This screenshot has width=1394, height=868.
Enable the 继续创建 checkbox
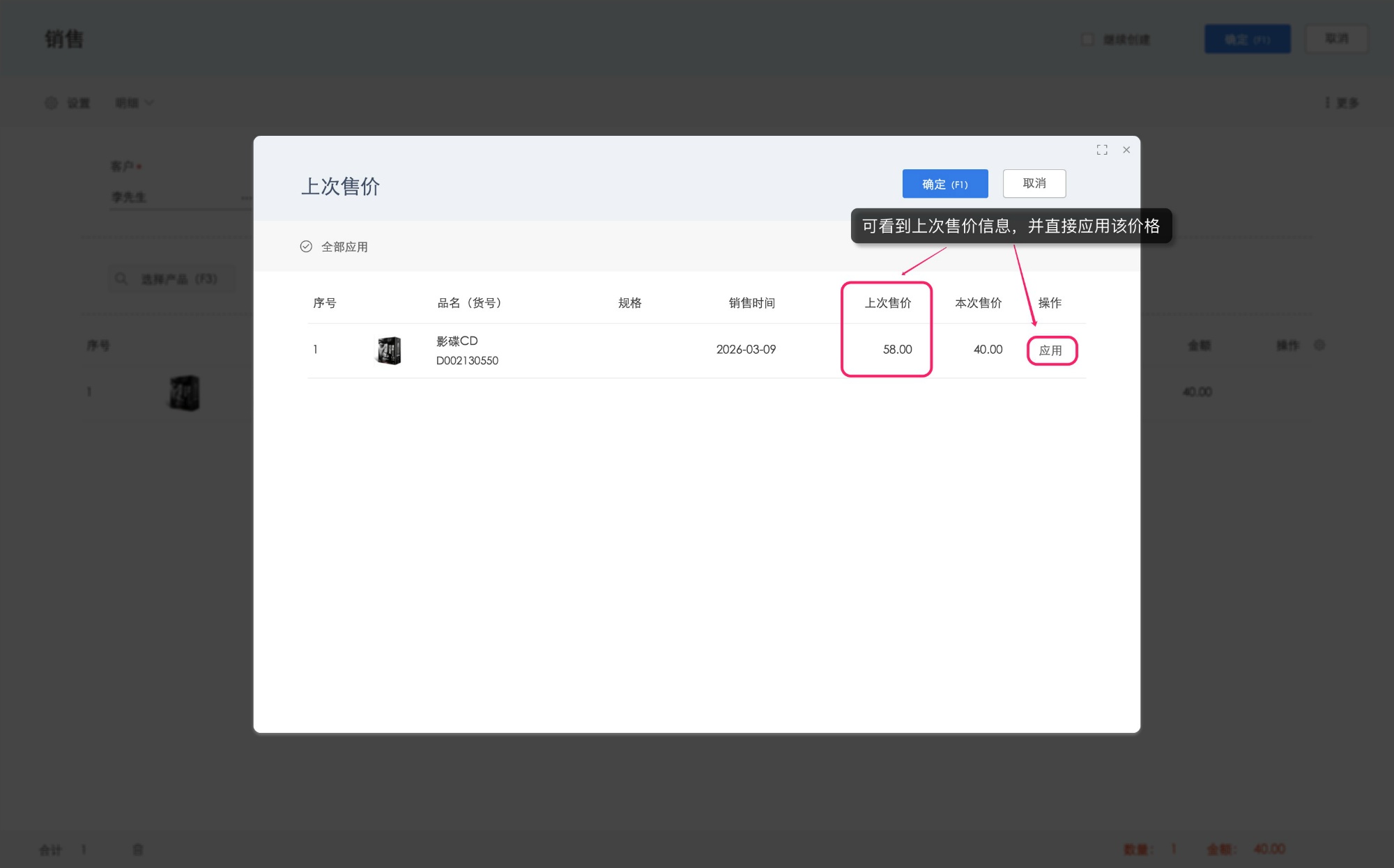[x=1087, y=39]
